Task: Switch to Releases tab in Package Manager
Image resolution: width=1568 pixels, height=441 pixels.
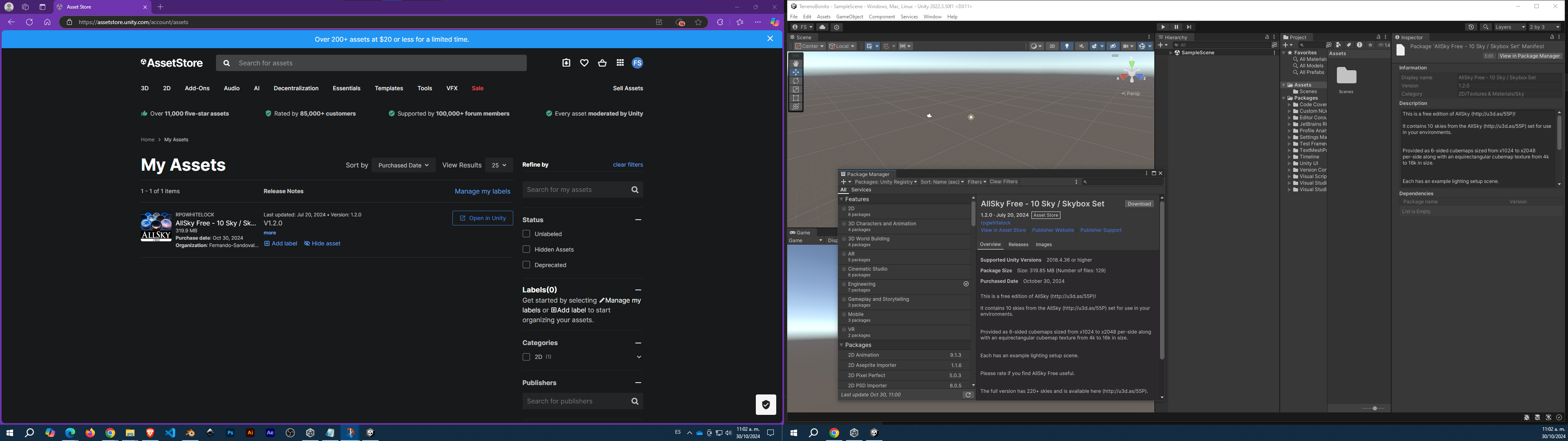Action: pyautogui.click(x=1018, y=245)
